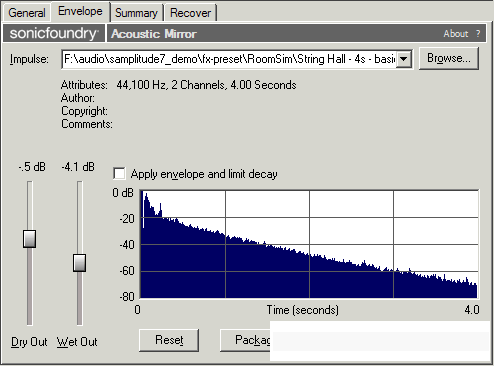This screenshot has height=366, width=495.
Task: Click the Impulse: label
Action: [x=29, y=59]
